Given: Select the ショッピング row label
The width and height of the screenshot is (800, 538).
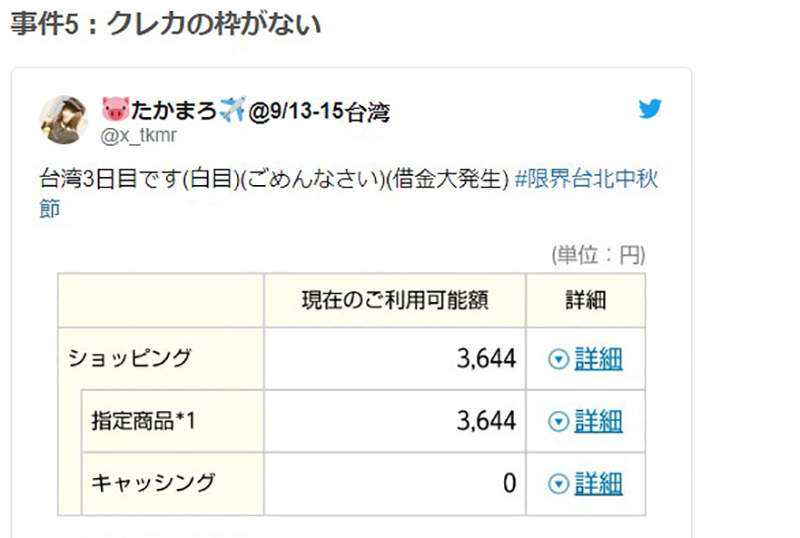Looking at the screenshot, I should coord(129,358).
